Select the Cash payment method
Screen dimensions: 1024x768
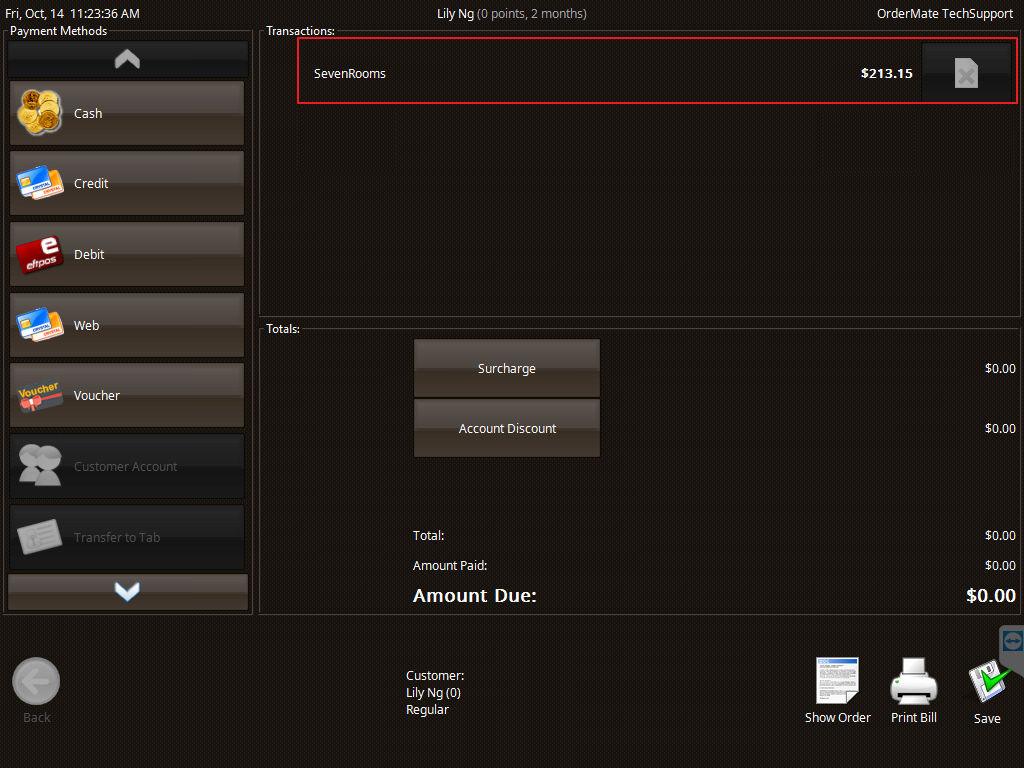tap(126, 112)
